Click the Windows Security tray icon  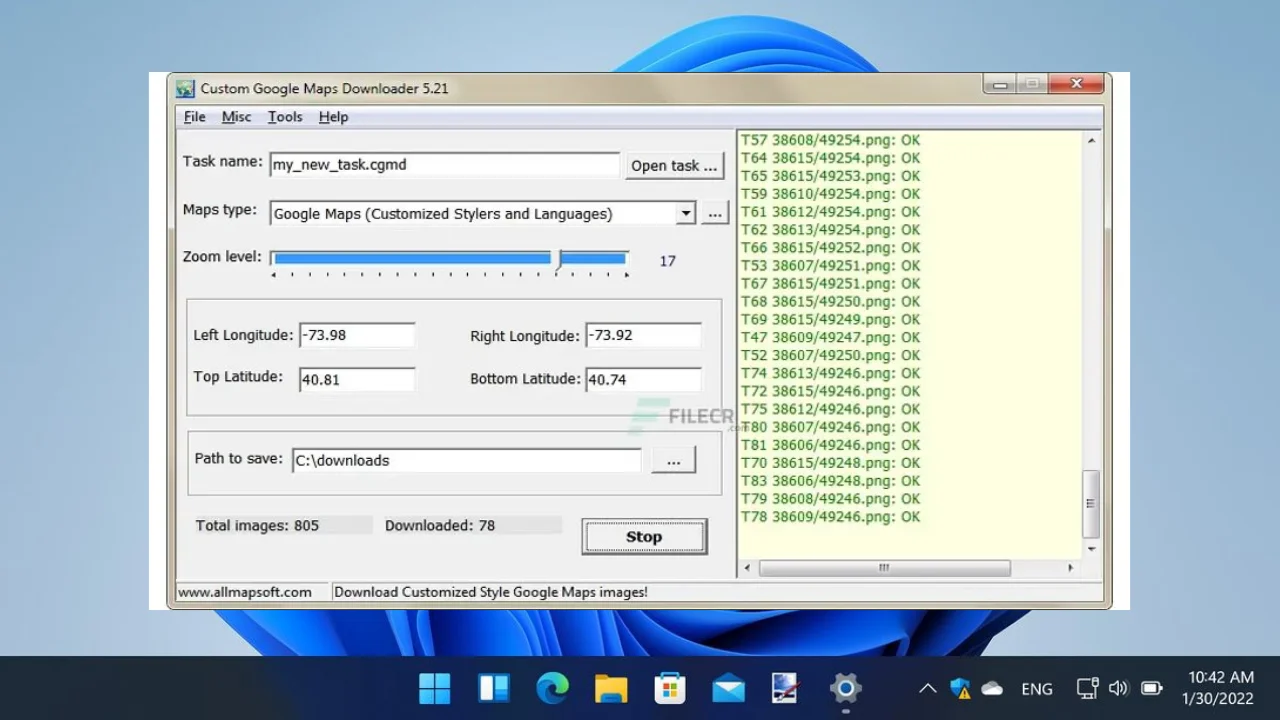(960, 688)
